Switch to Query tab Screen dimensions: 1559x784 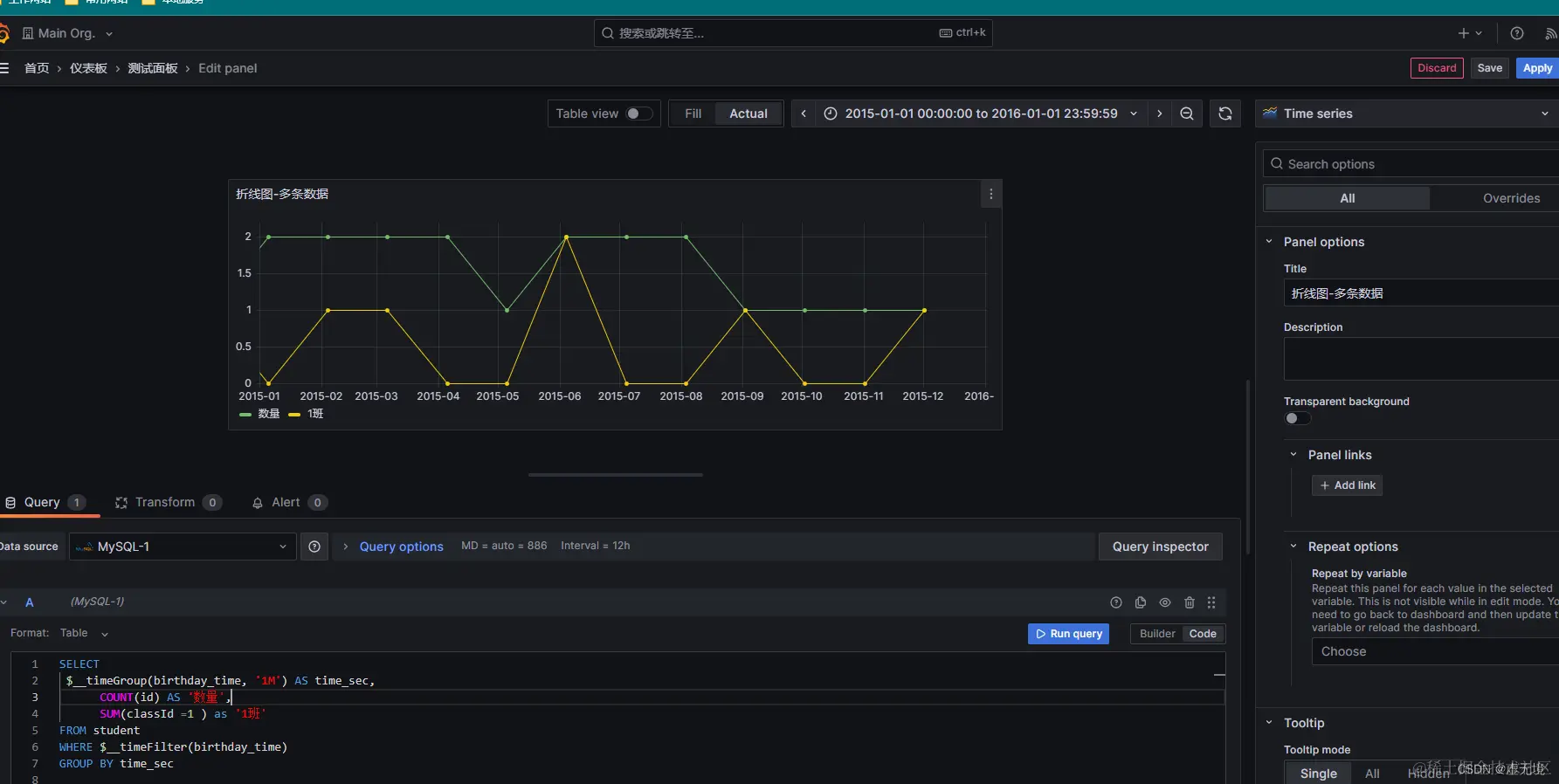(45, 502)
